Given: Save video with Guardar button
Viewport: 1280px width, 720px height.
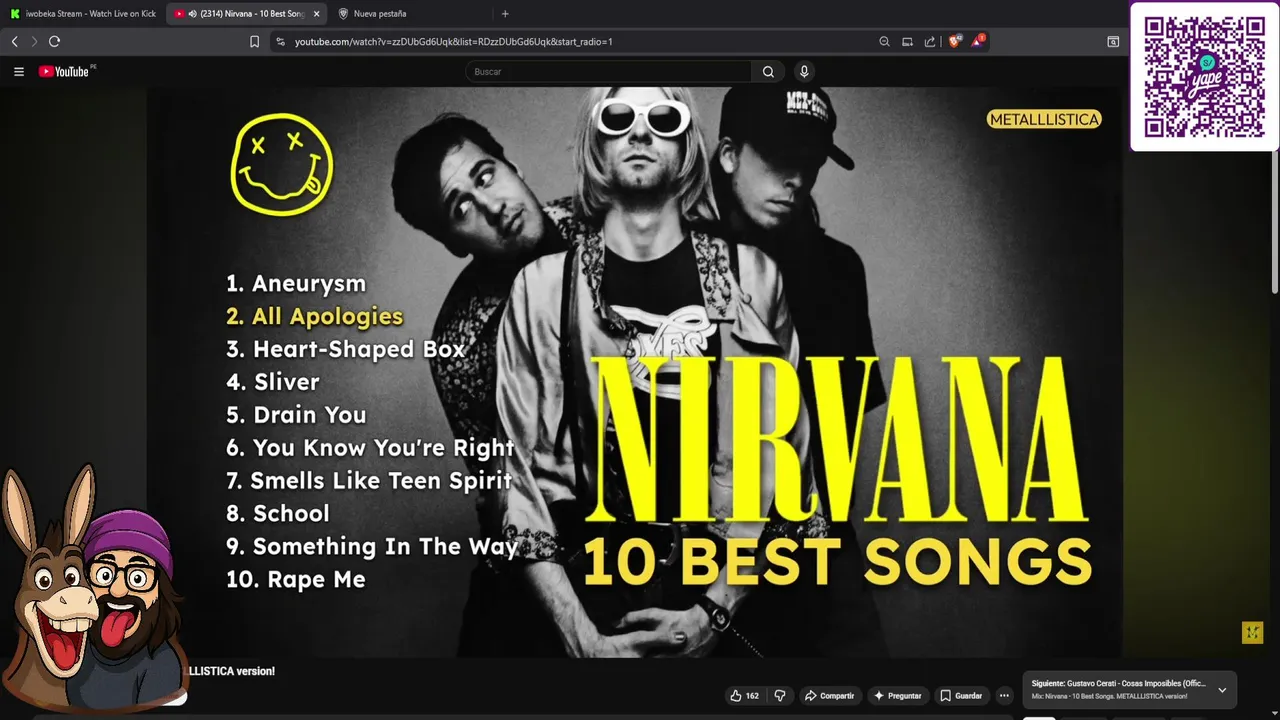Looking at the screenshot, I should click(x=961, y=696).
